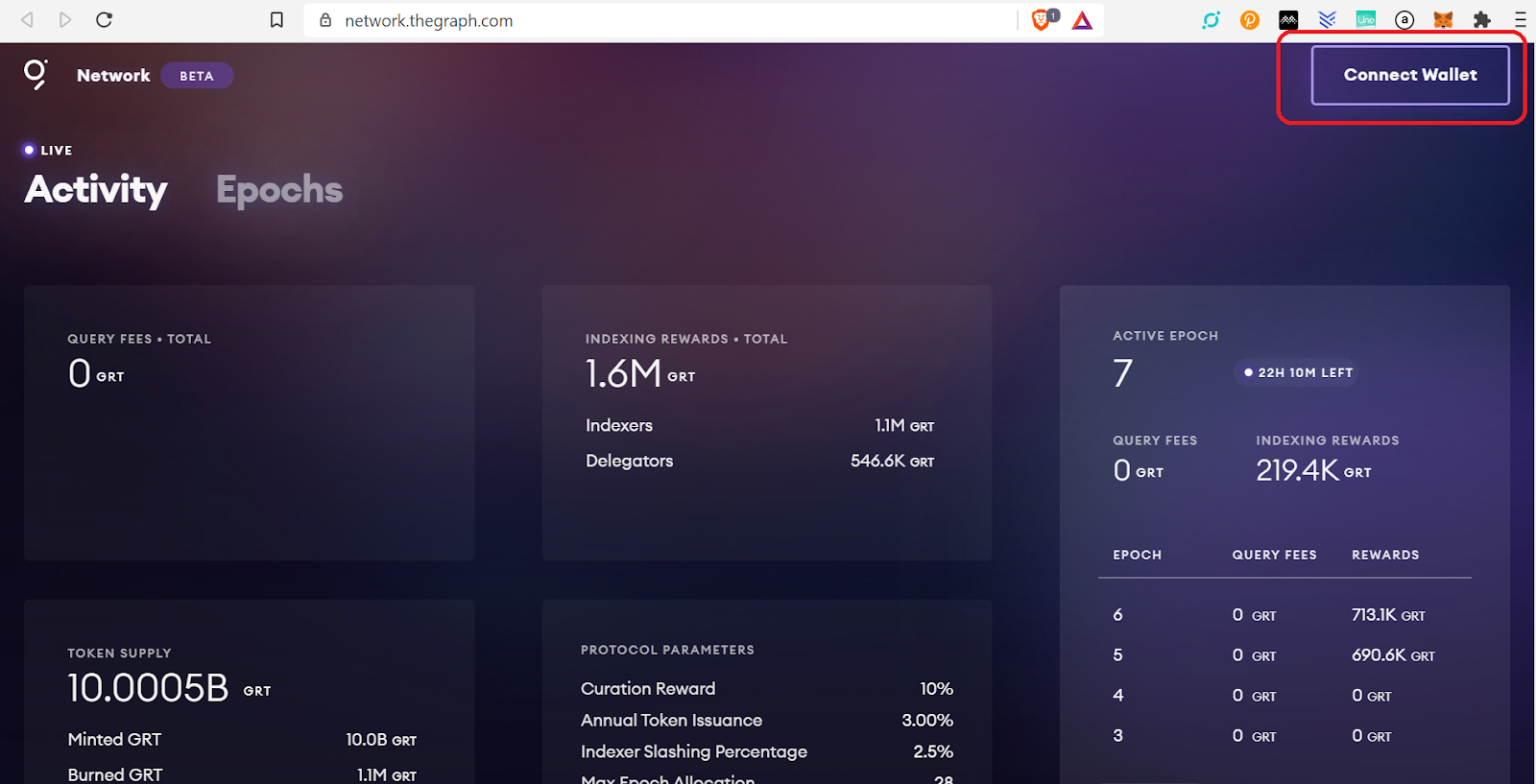
Task: Reload the page with refresh icon
Action: click(105, 20)
